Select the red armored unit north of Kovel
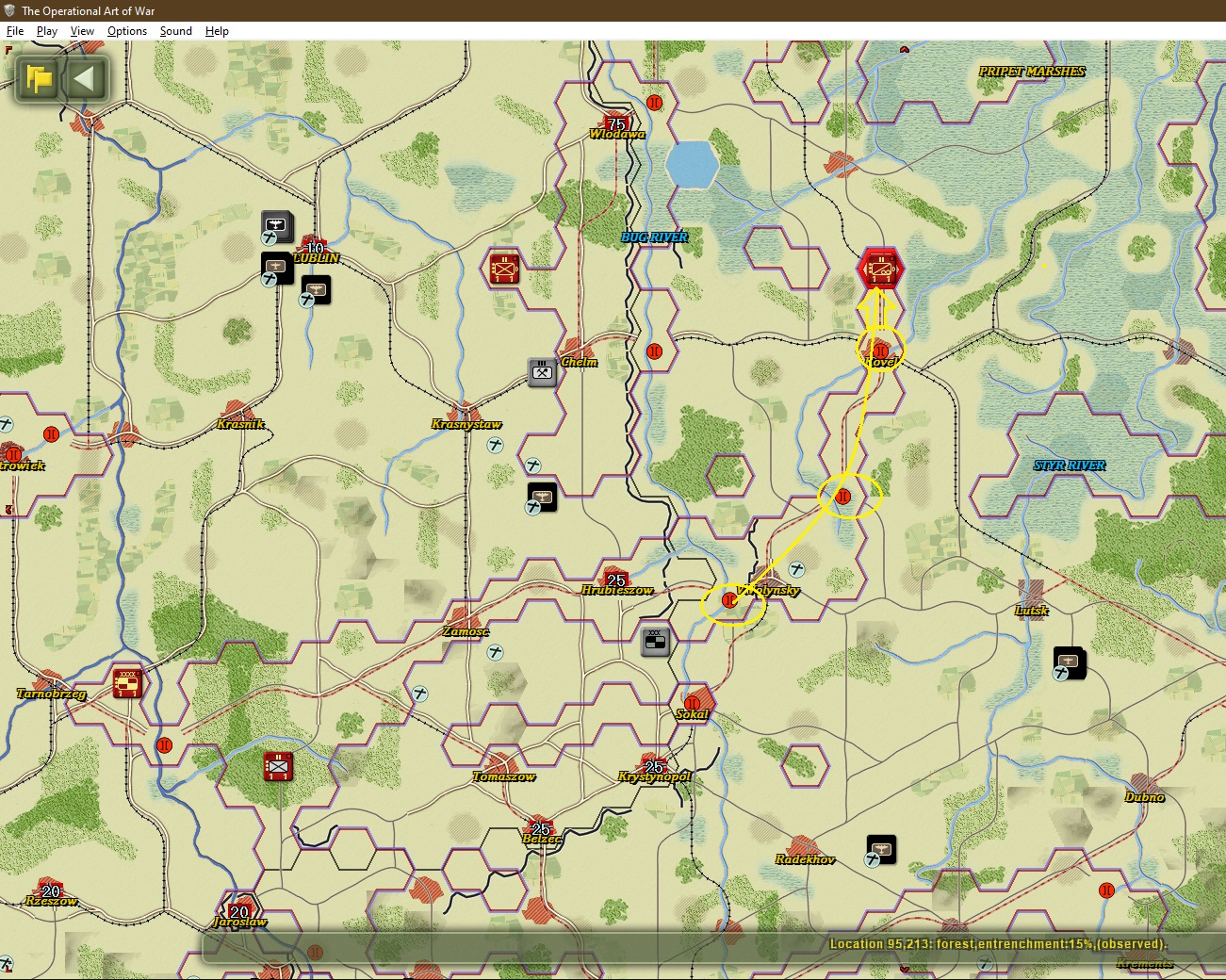Screen dimensions: 1226x980 [880, 269]
